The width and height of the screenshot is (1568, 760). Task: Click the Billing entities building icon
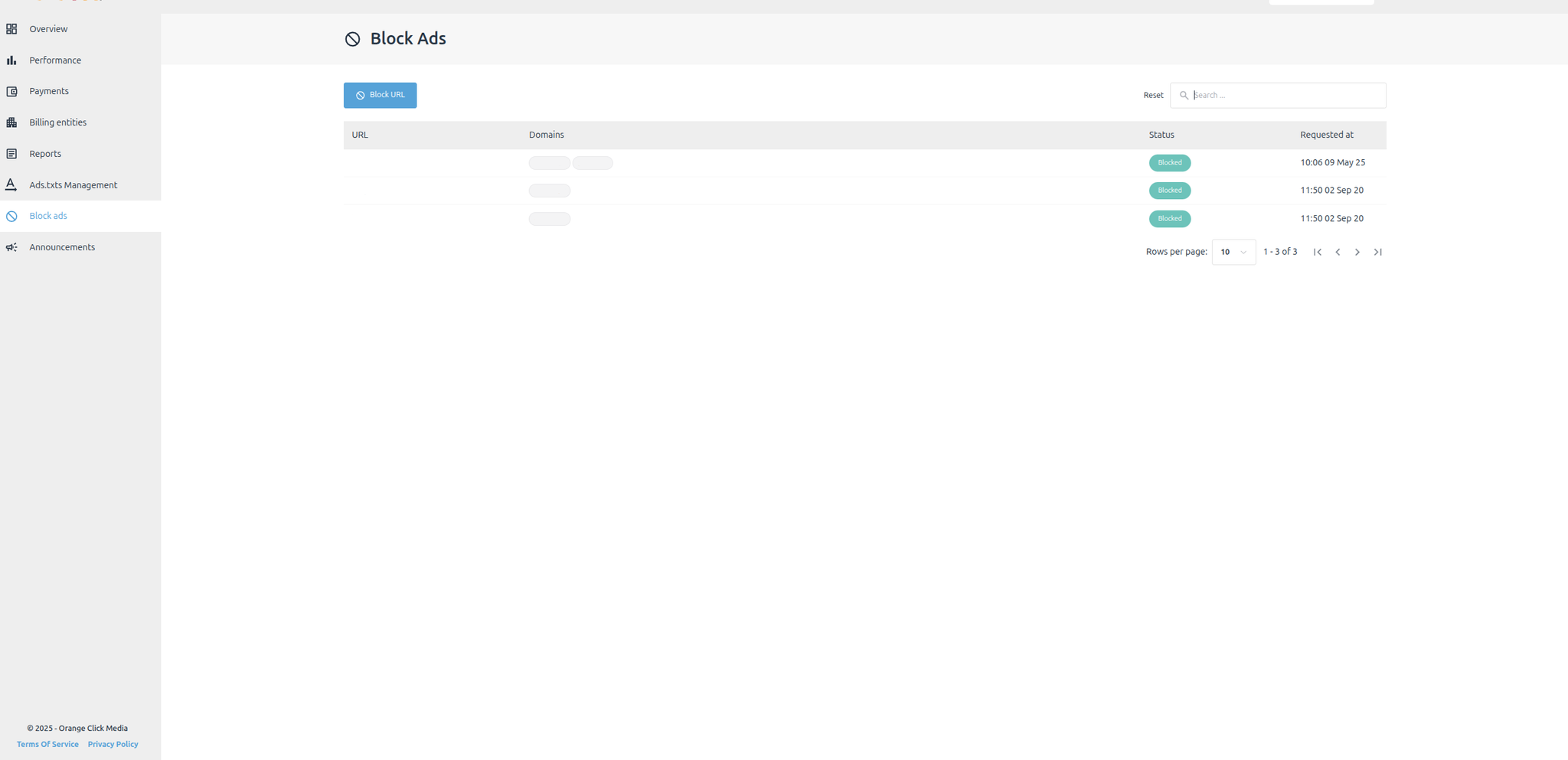[11, 122]
